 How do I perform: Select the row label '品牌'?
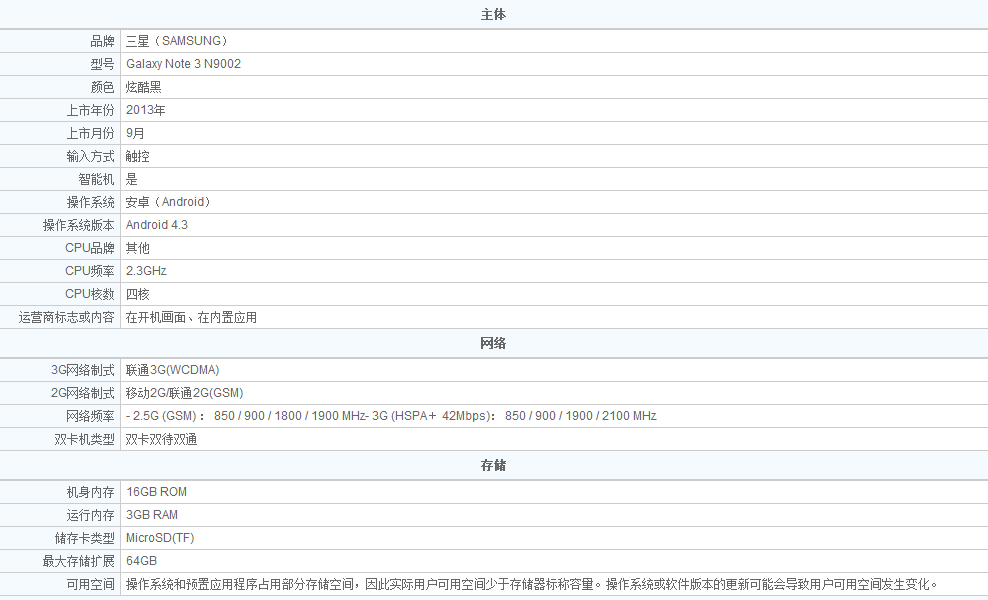pyautogui.click(x=102, y=41)
